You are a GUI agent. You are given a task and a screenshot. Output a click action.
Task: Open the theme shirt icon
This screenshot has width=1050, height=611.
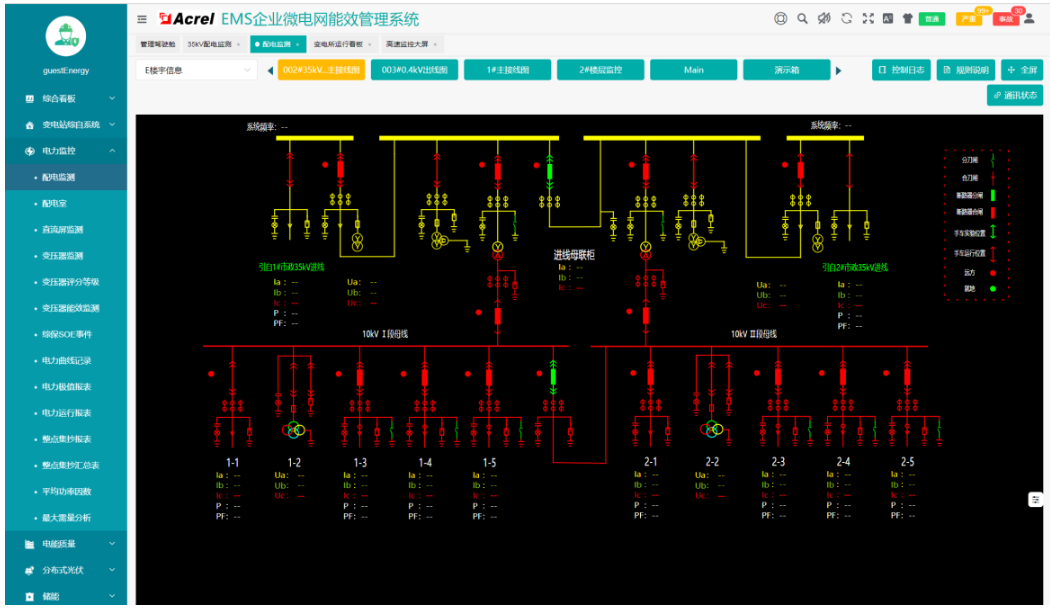coord(907,19)
